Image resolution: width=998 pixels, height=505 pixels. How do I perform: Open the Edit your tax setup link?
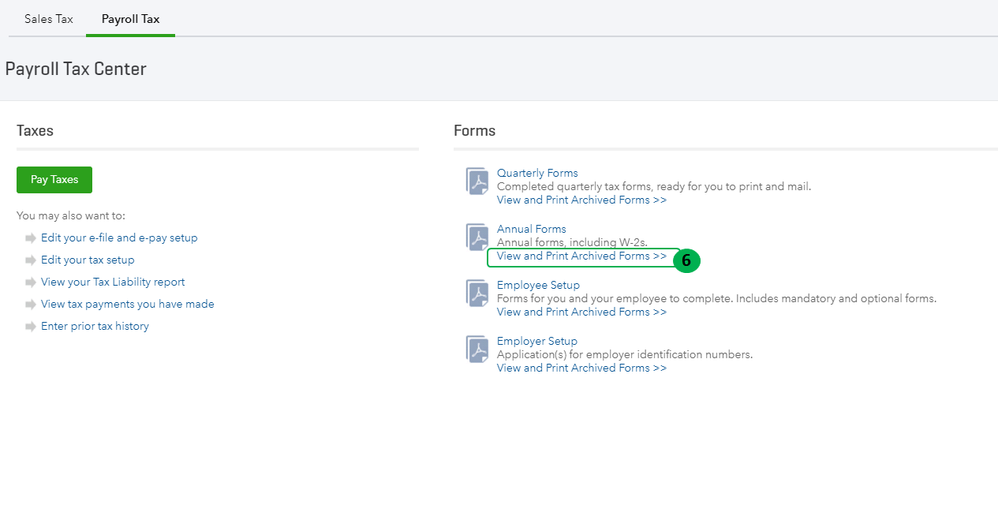(88, 260)
